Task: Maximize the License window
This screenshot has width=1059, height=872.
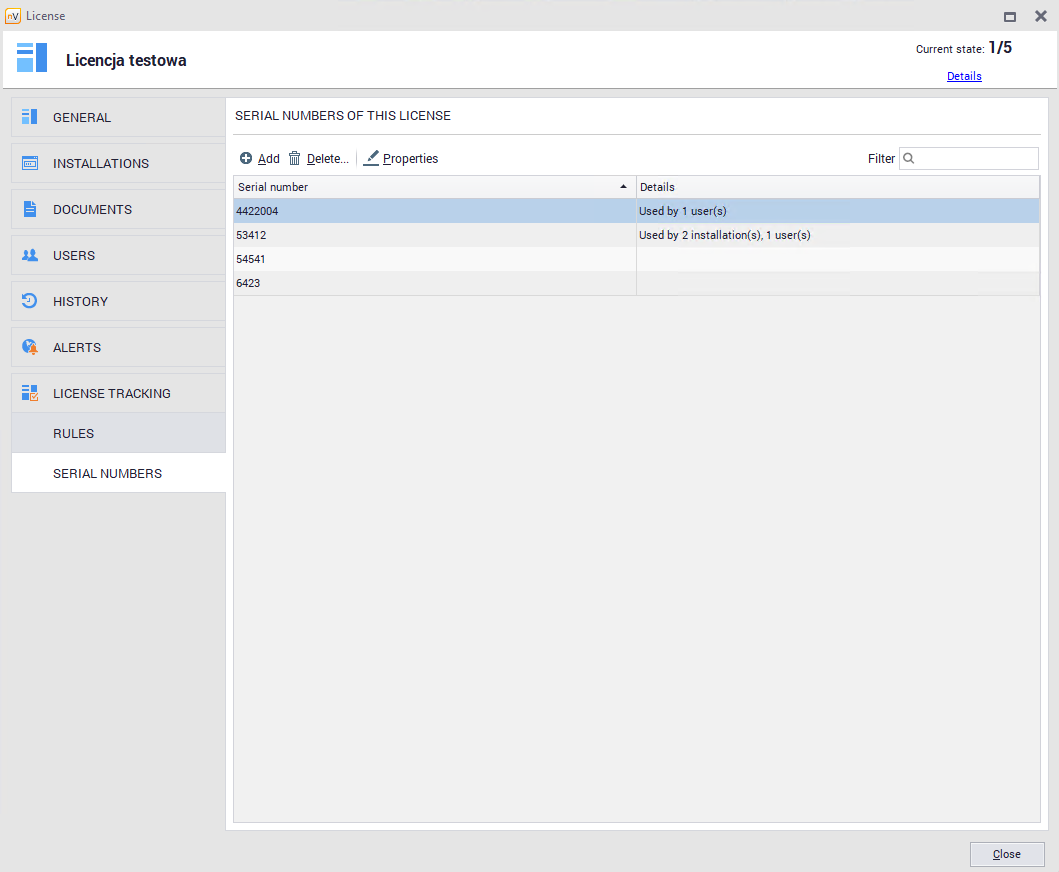Action: pyautogui.click(x=1010, y=16)
